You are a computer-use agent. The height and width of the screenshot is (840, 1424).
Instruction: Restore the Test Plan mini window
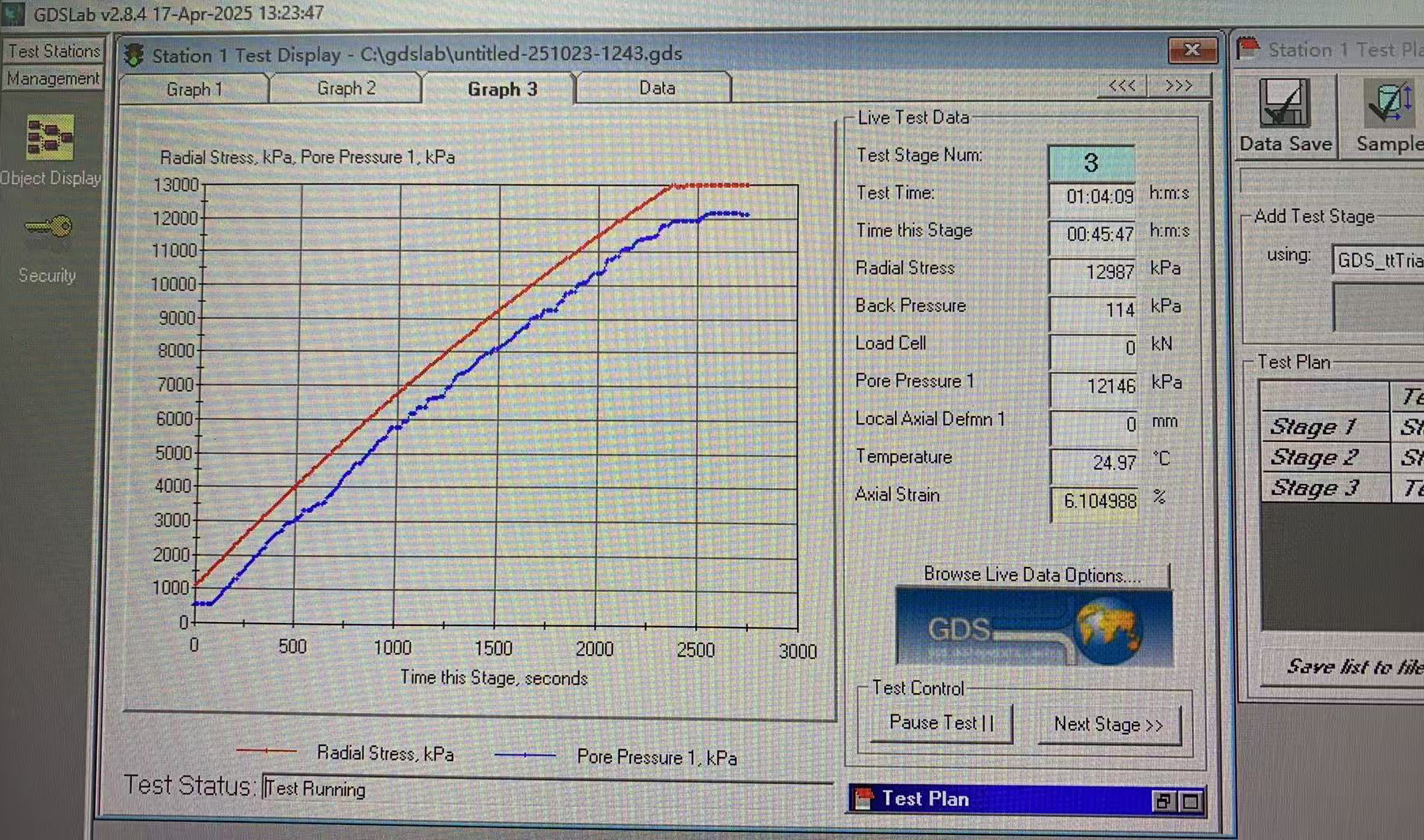pyautogui.click(x=1162, y=801)
